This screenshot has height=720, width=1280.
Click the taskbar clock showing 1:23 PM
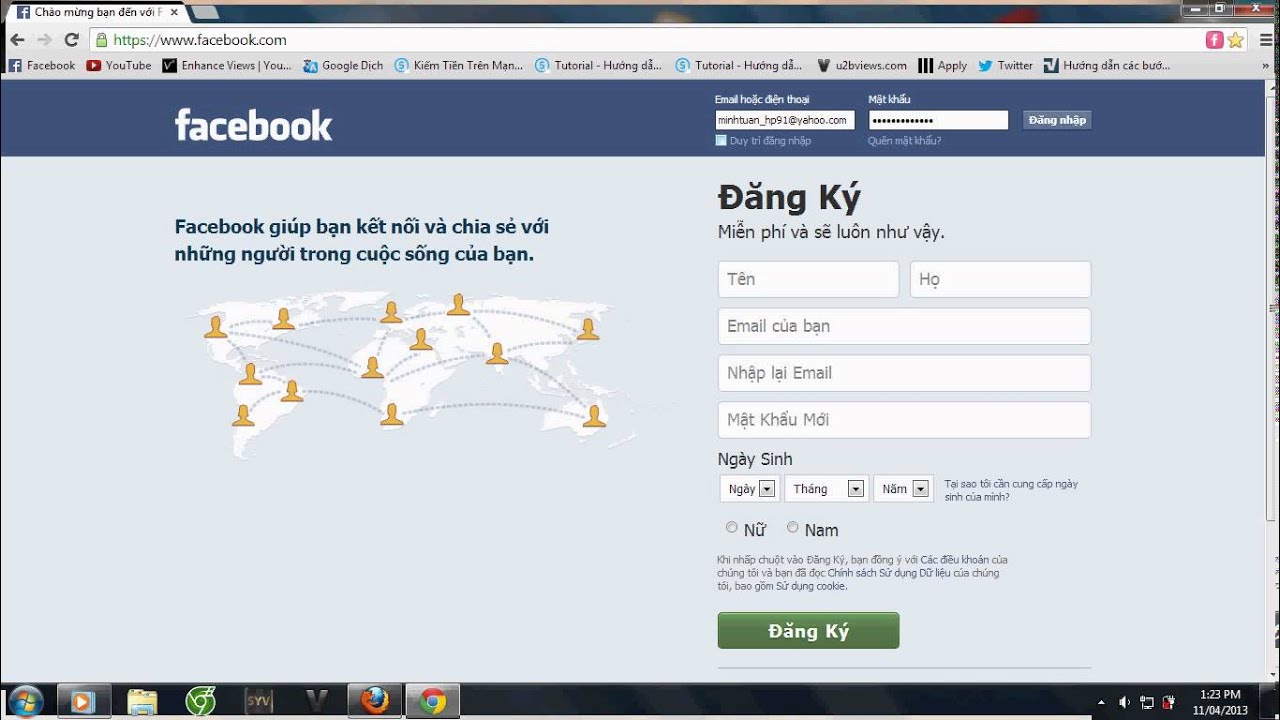(1220, 702)
